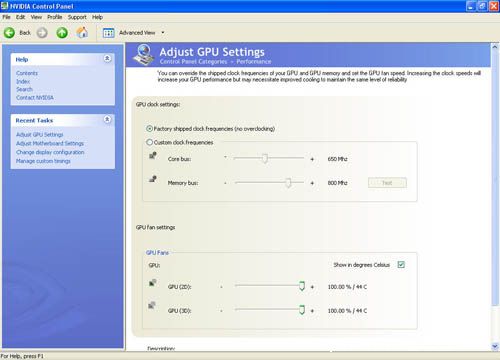Click the Memory bus icon
Screen dimensions: 500x360
click(x=153, y=179)
